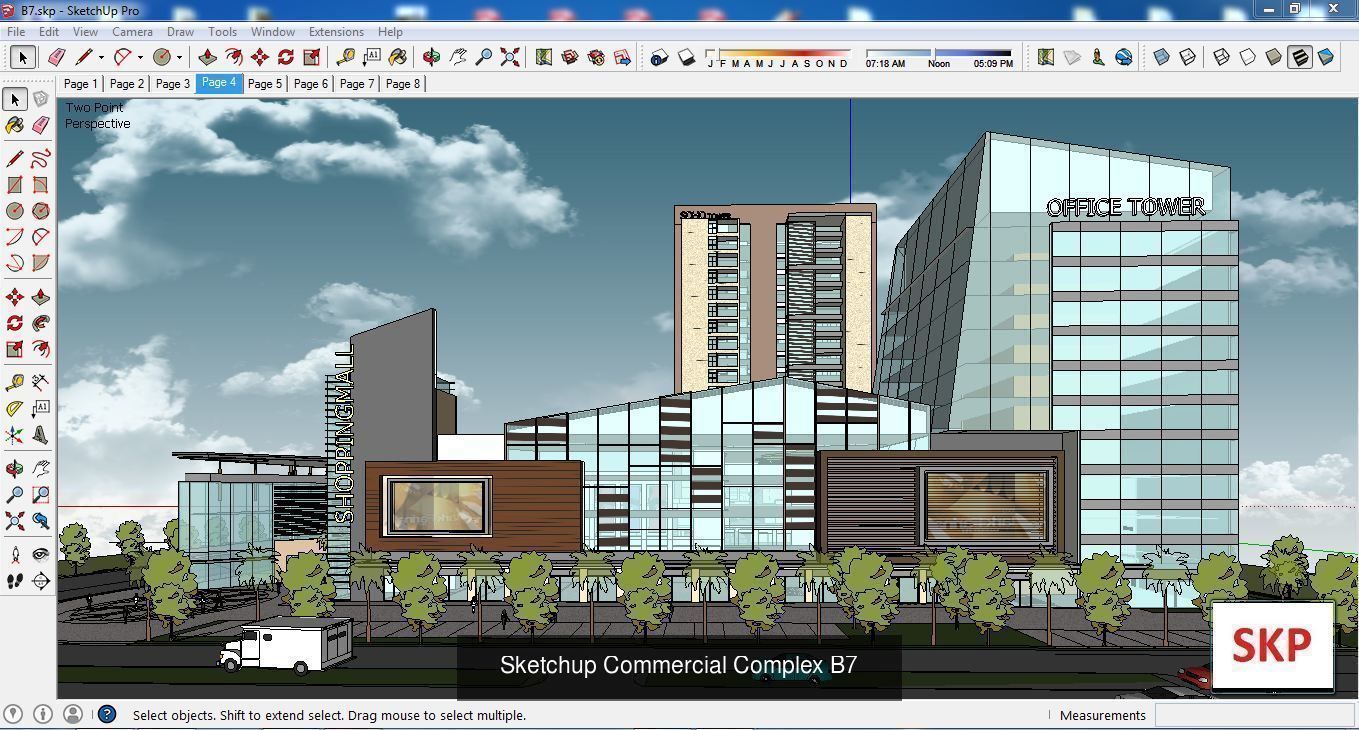The width and height of the screenshot is (1359, 730).
Task: Open the Extensions menu
Action: (336, 32)
